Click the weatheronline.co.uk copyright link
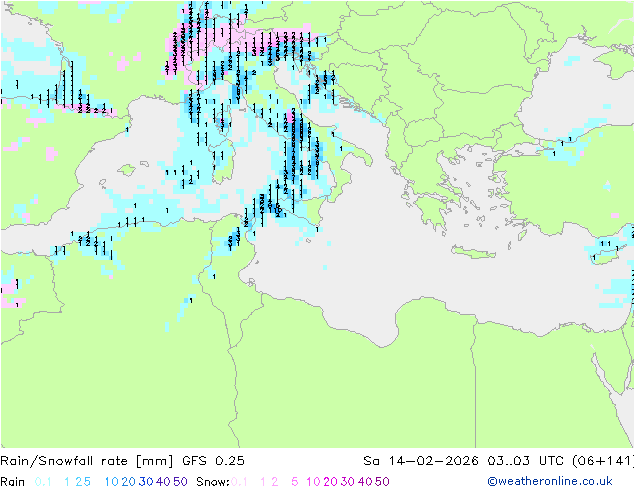634x490 pixels. (550, 481)
